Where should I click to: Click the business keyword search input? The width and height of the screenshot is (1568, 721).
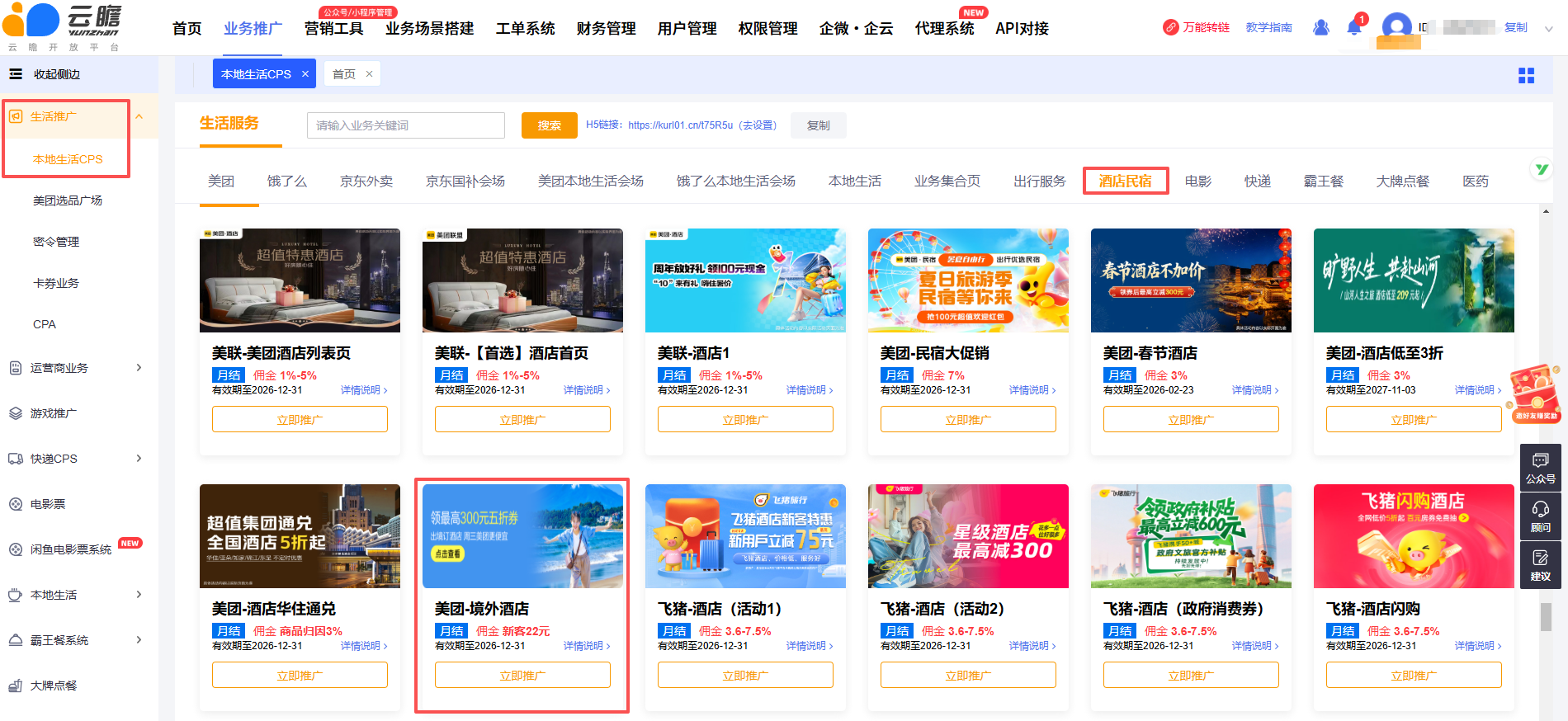[x=405, y=125]
